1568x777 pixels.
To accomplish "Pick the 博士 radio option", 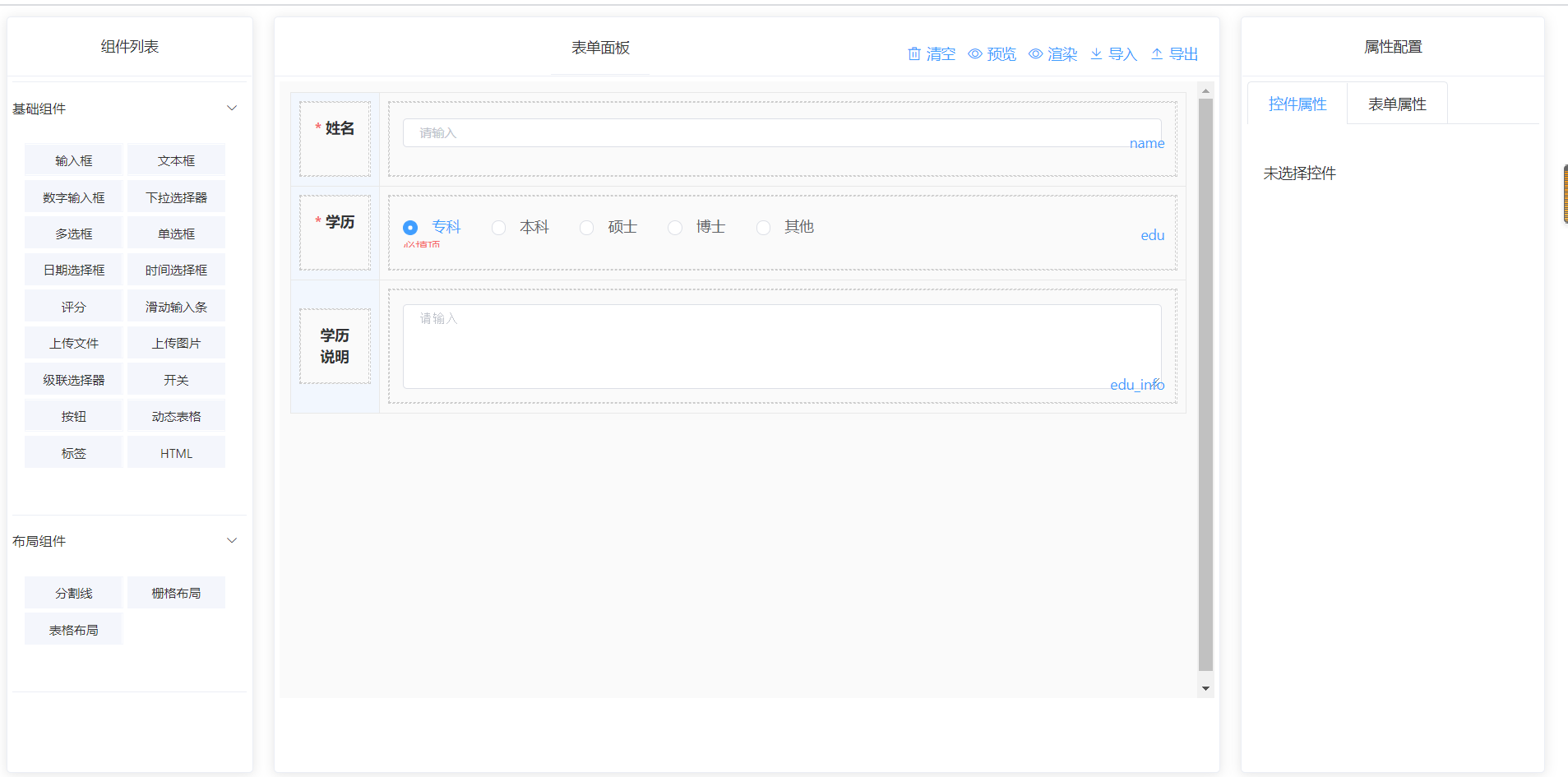I will [675, 228].
